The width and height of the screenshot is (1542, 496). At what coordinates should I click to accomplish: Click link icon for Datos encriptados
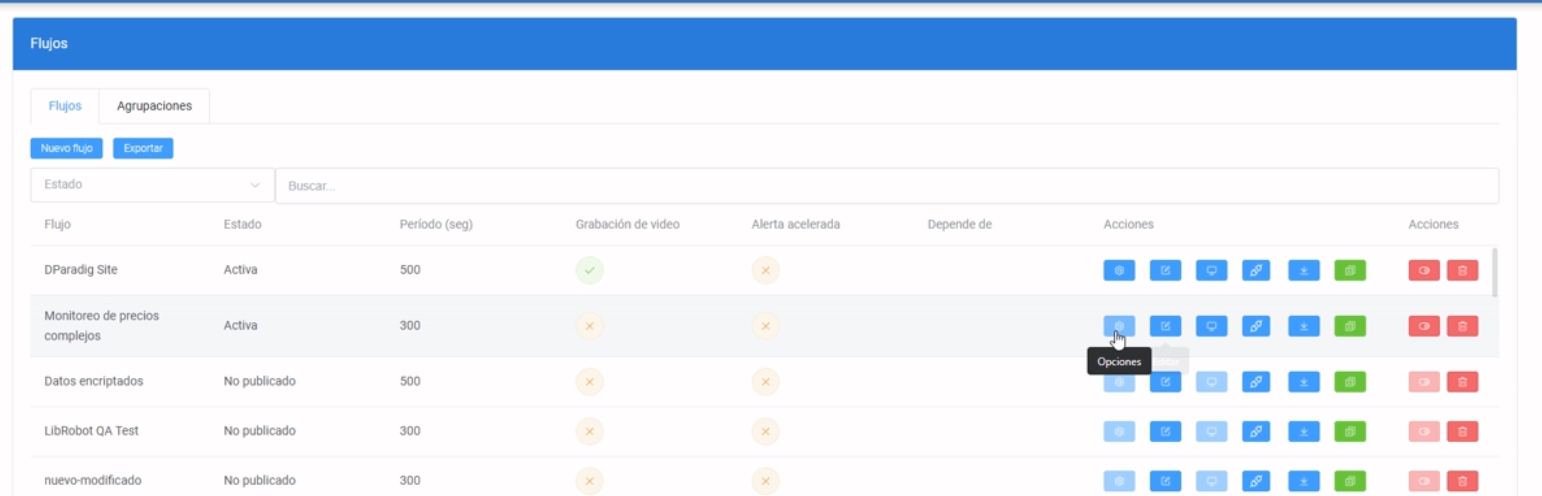[x=1257, y=382]
